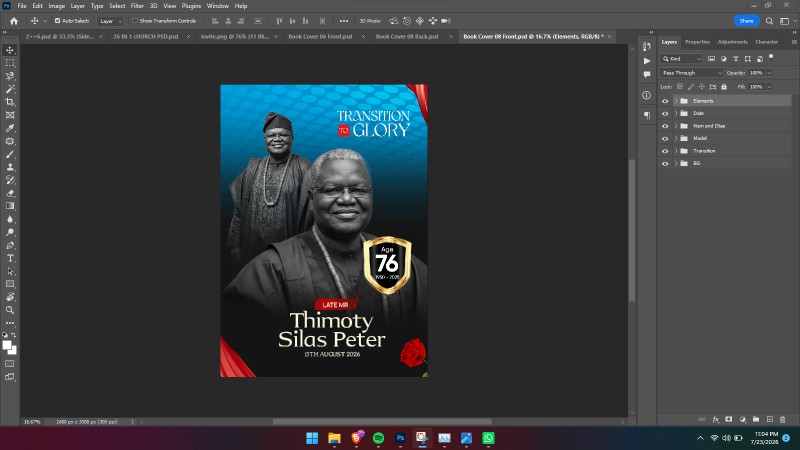The image size is (800, 450).
Task: Create a new group folder icon
Action: click(x=756, y=419)
